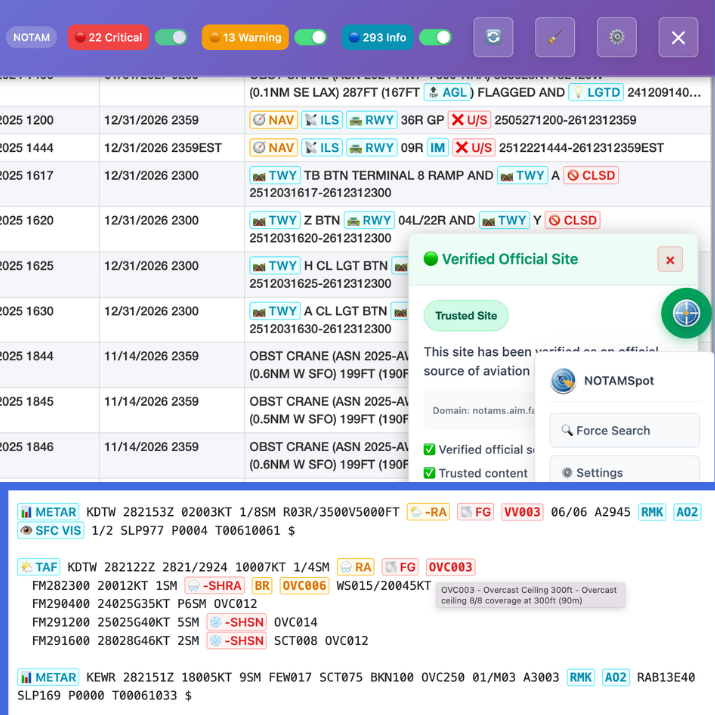
Task: Click the Verified Official Site heading
Action: (510, 259)
